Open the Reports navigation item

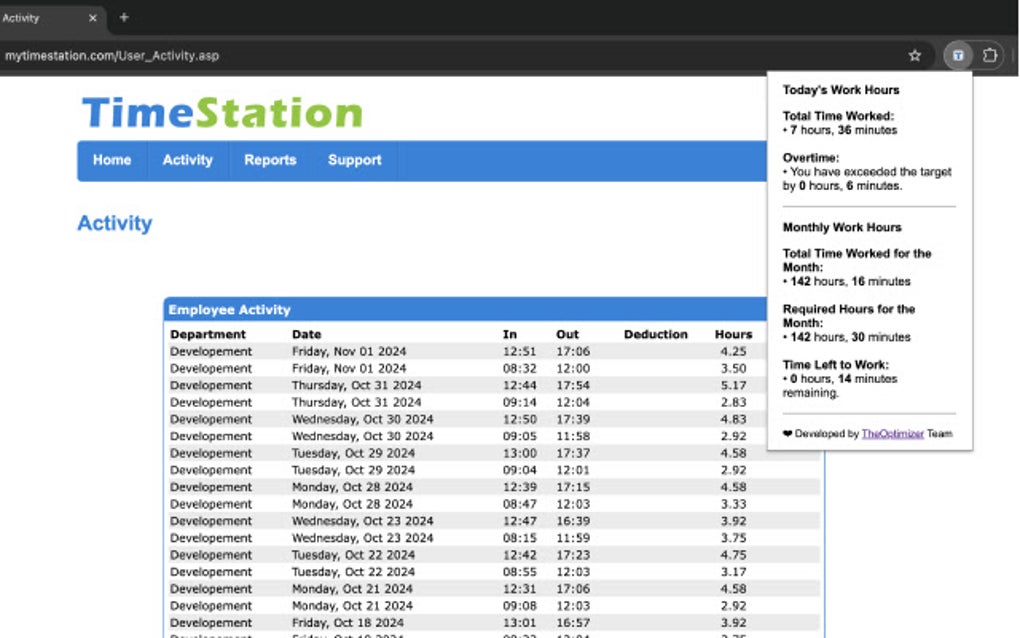(x=269, y=160)
